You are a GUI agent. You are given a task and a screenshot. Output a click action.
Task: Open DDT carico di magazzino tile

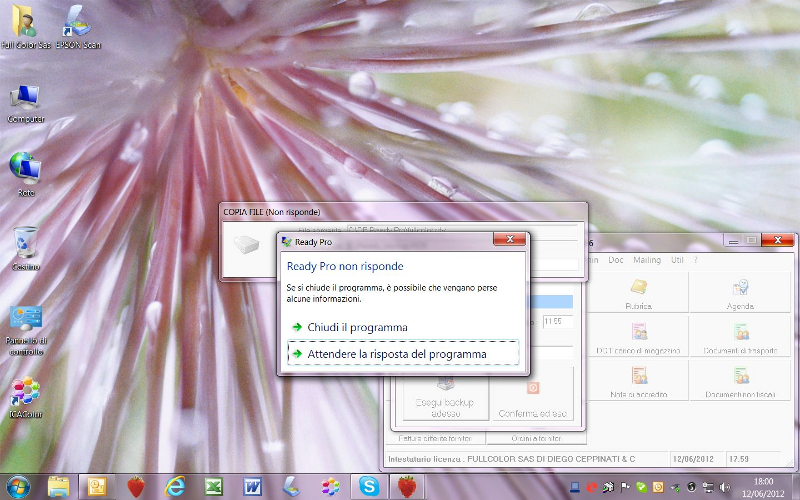[x=638, y=336]
